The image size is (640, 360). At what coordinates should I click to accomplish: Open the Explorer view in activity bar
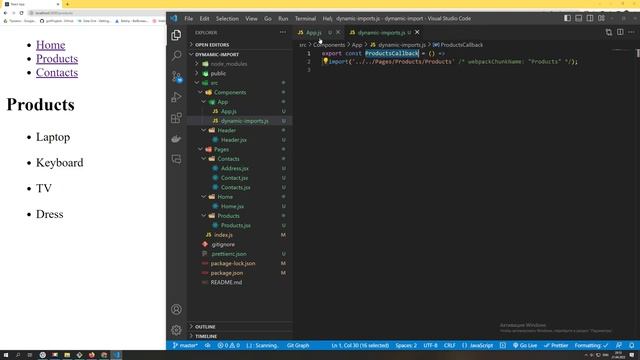(176, 35)
